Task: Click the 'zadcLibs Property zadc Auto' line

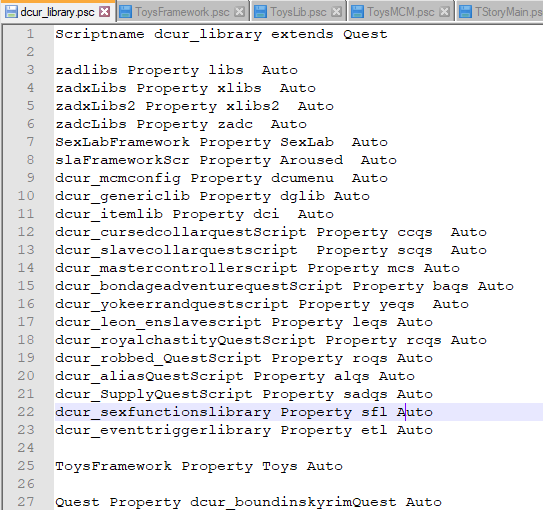Action: (181, 124)
